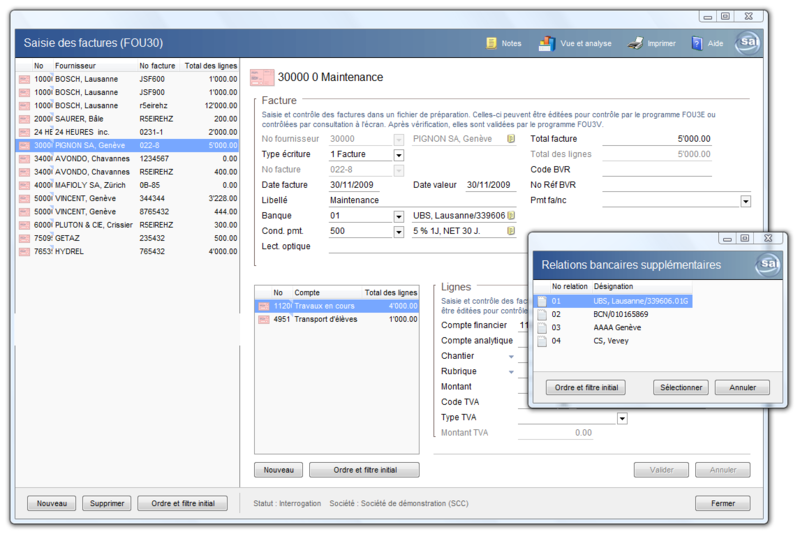
Task: Click the invoice icon beside 30000 0 Maintenance title
Action: point(262,77)
